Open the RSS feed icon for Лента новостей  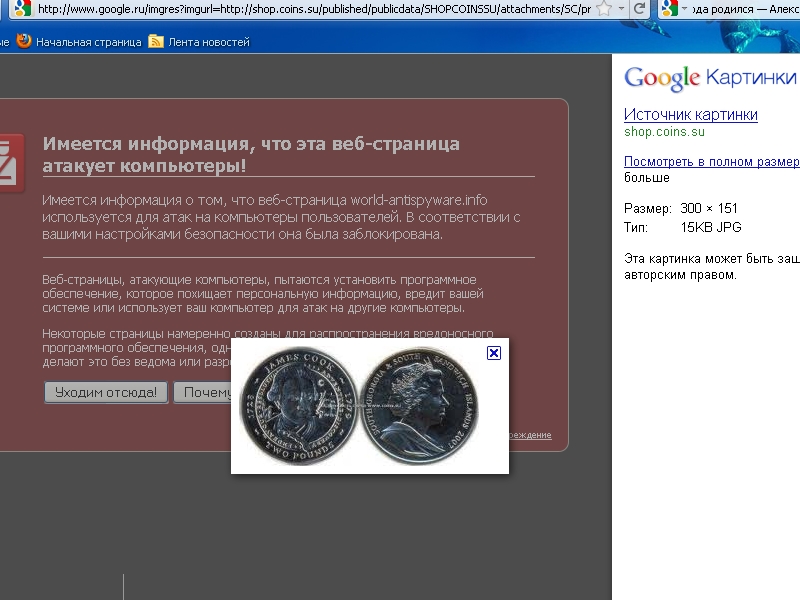click(x=156, y=41)
